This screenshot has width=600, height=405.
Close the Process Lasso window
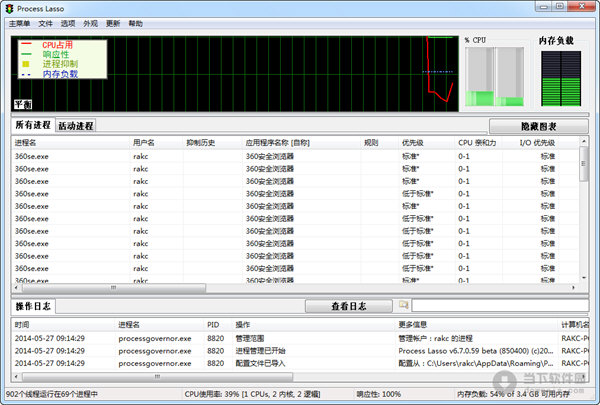581,7
